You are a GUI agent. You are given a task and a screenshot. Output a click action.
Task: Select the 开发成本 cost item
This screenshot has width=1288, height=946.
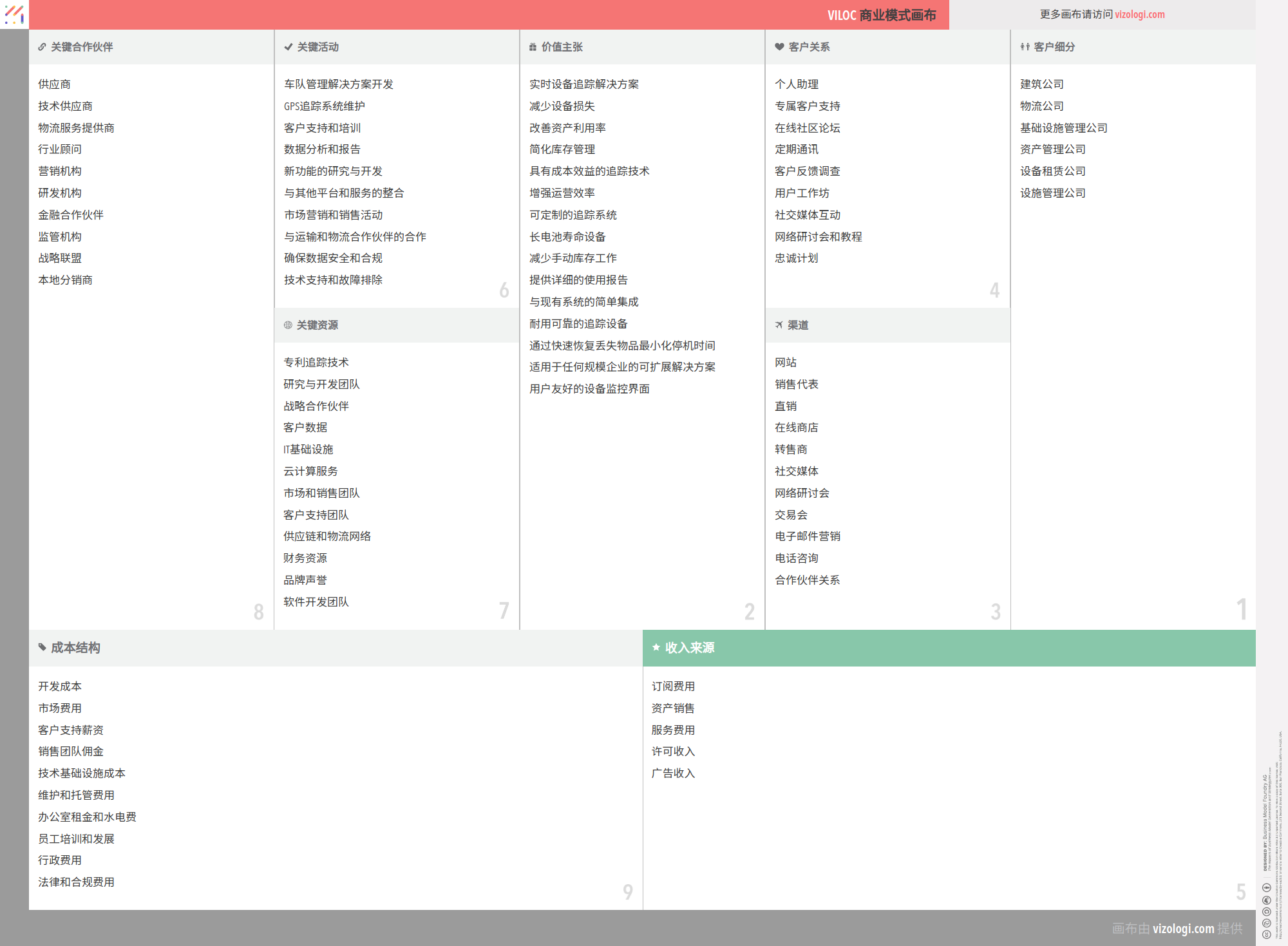point(59,686)
